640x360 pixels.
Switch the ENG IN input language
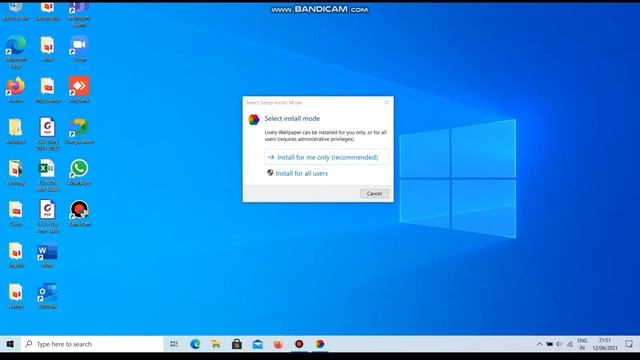(582, 344)
